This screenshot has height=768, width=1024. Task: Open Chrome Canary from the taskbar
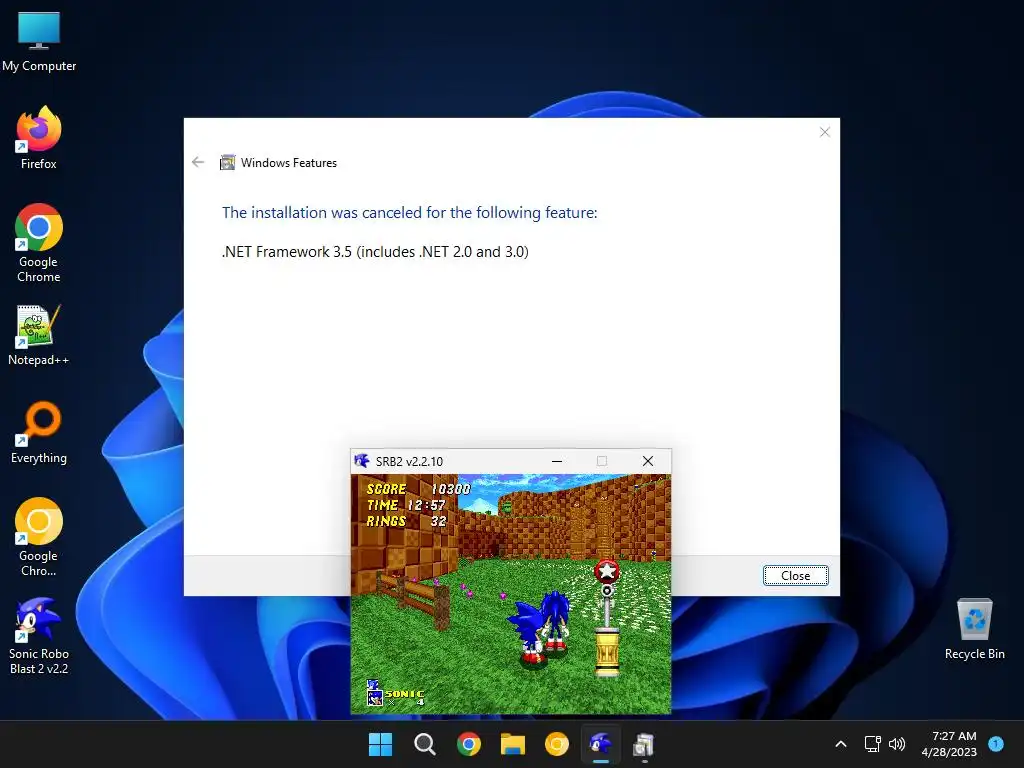pos(556,744)
